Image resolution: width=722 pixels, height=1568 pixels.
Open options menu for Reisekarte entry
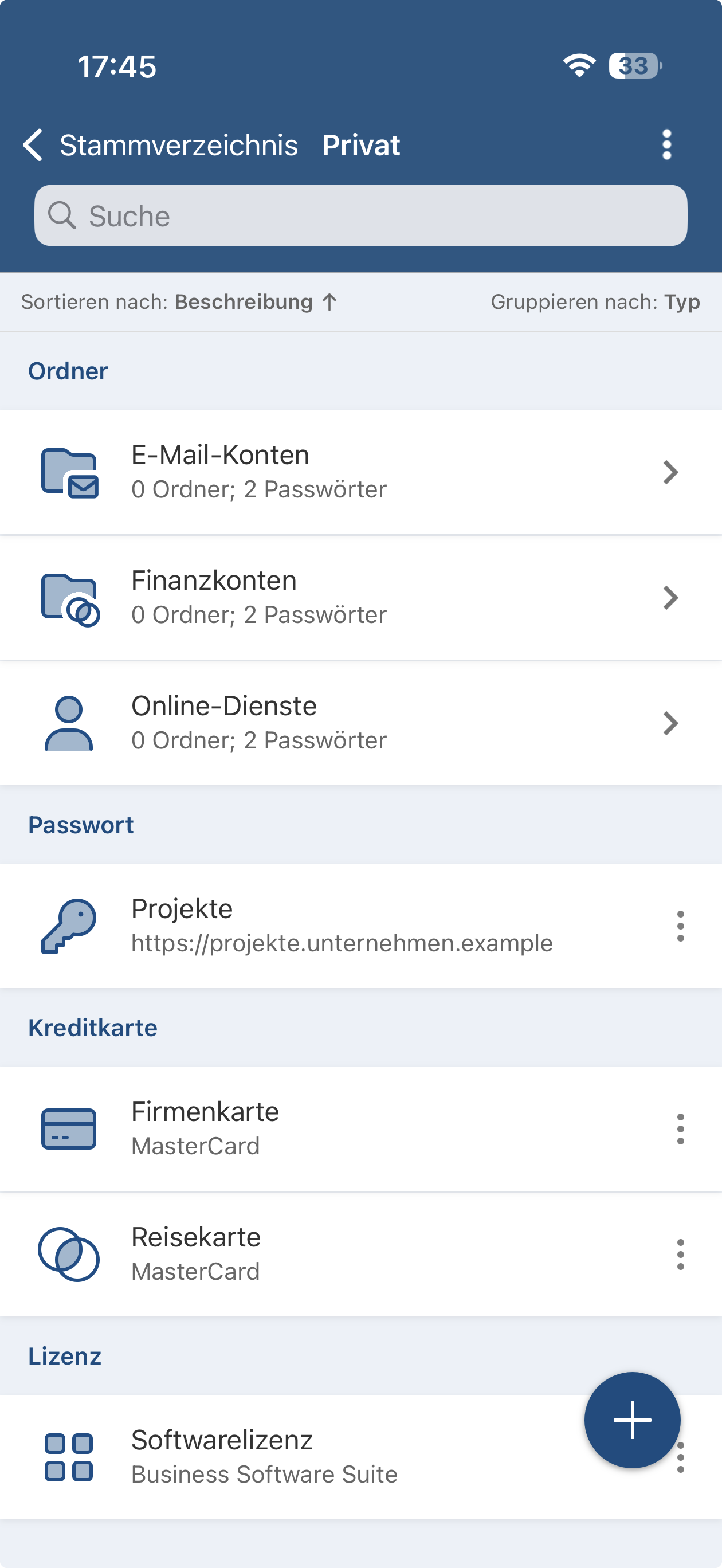coord(680,1255)
